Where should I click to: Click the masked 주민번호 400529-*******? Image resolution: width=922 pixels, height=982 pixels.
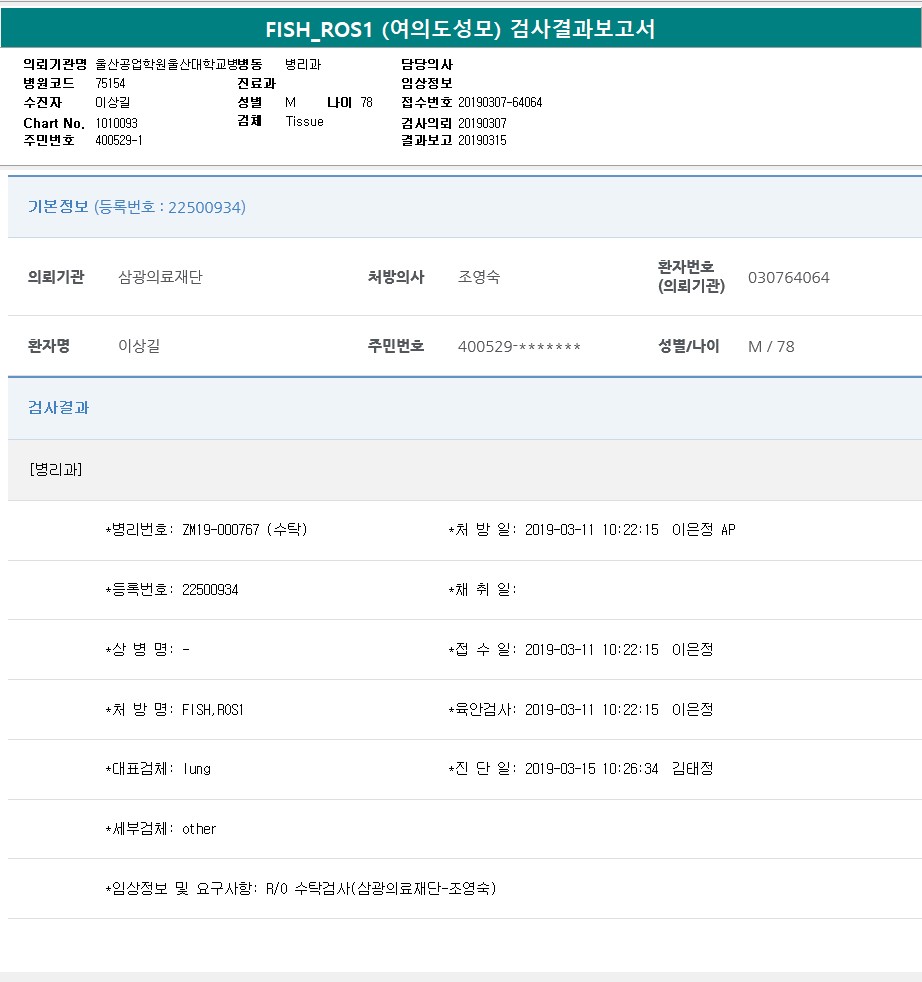[x=519, y=347]
